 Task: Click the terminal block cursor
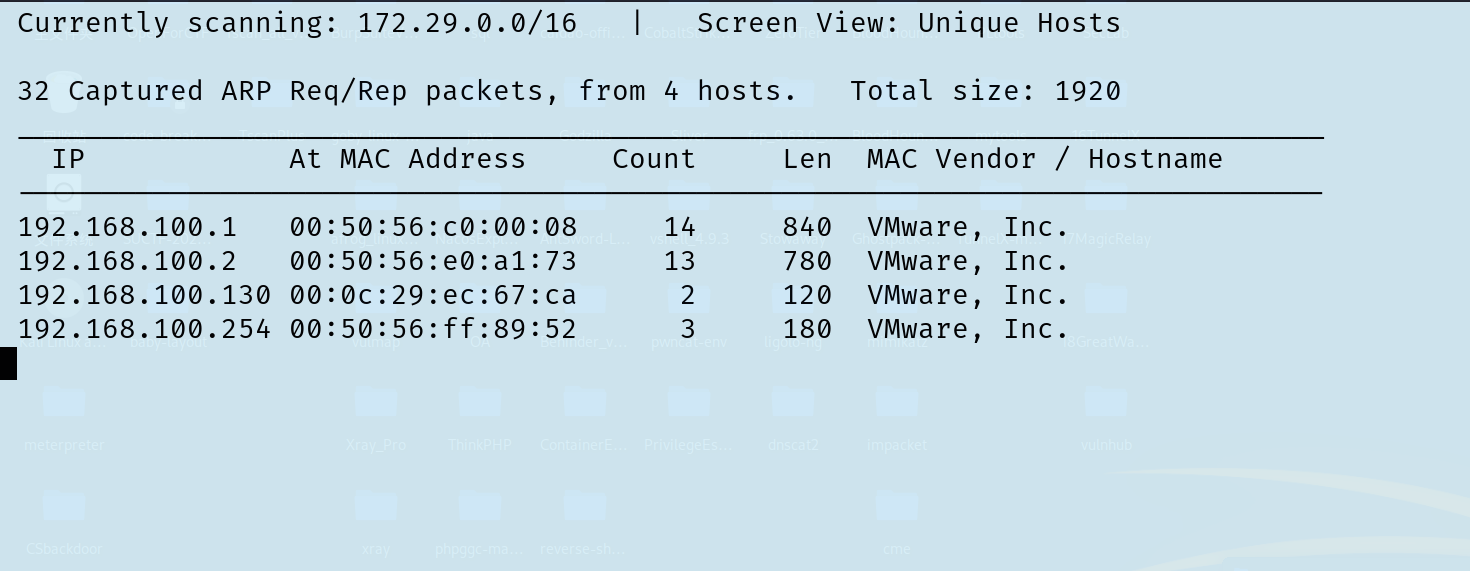click(8, 363)
